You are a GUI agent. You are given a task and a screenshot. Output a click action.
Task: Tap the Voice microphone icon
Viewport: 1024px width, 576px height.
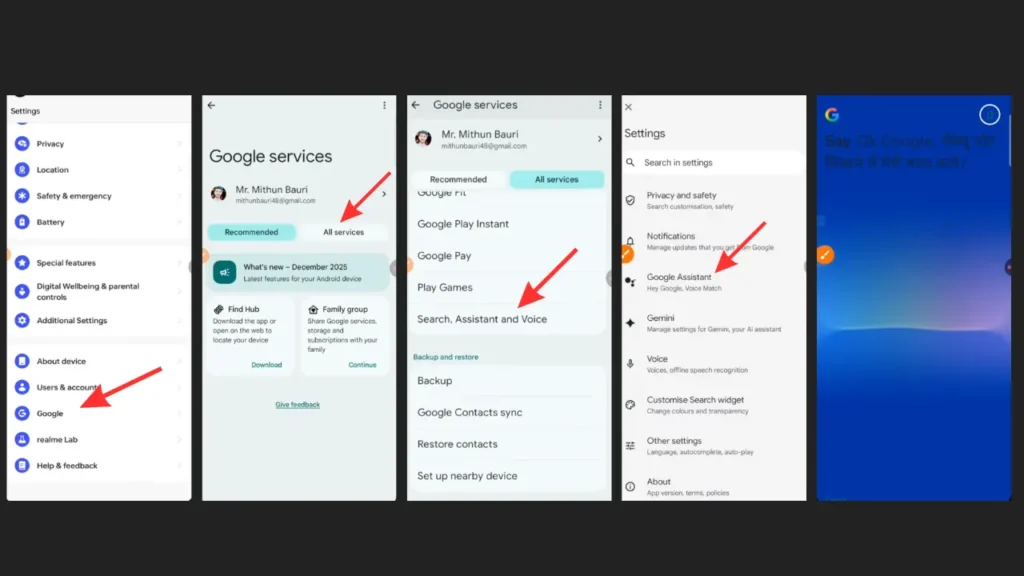pos(630,364)
